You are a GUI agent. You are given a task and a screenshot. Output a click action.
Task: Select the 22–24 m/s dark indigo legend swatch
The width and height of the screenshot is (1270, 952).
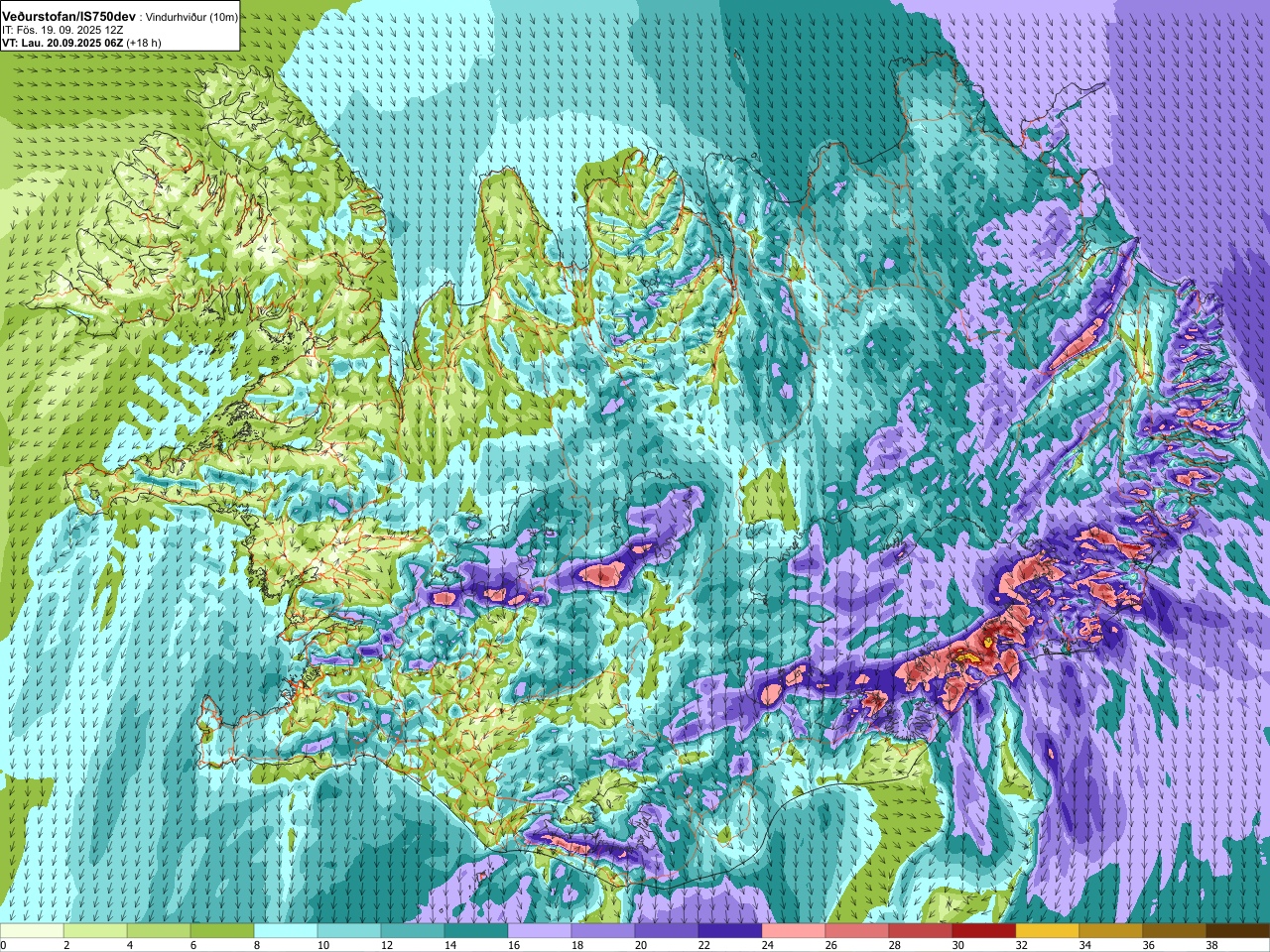(x=730, y=931)
